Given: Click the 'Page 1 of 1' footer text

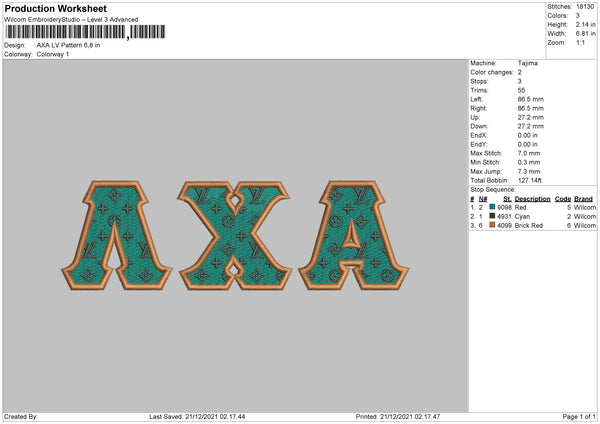Looking at the screenshot, I should pyautogui.click(x=579, y=416).
